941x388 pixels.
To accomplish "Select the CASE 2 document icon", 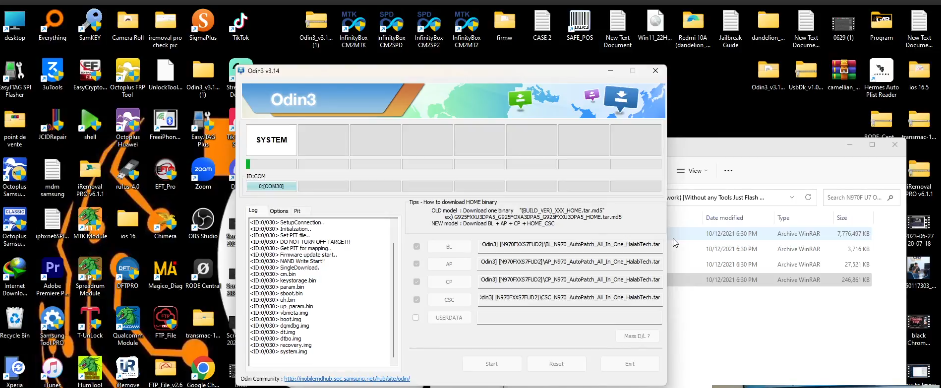I will (541, 25).
